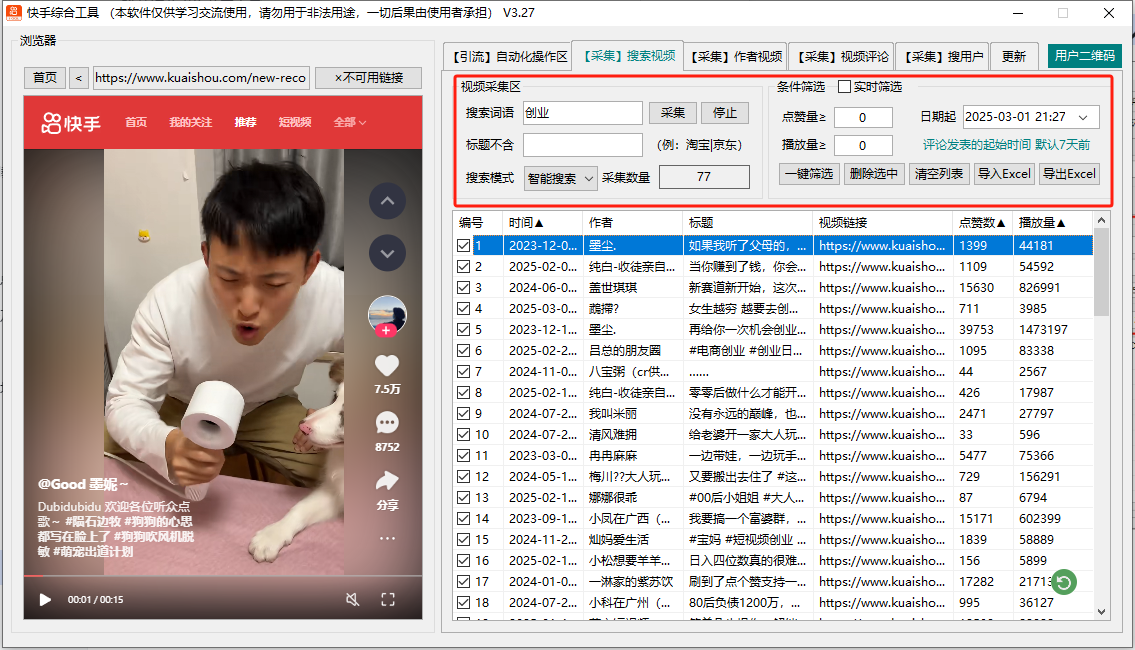
Task: Enter fullscreen mode in the video player
Action: click(389, 600)
